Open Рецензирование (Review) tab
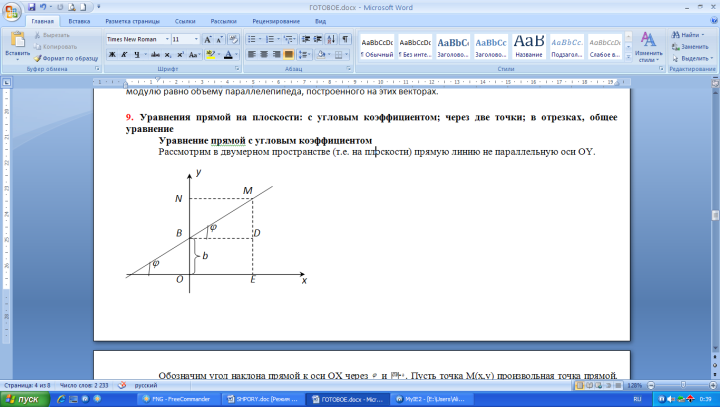This screenshot has height=407, width=720. pos(276,21)
